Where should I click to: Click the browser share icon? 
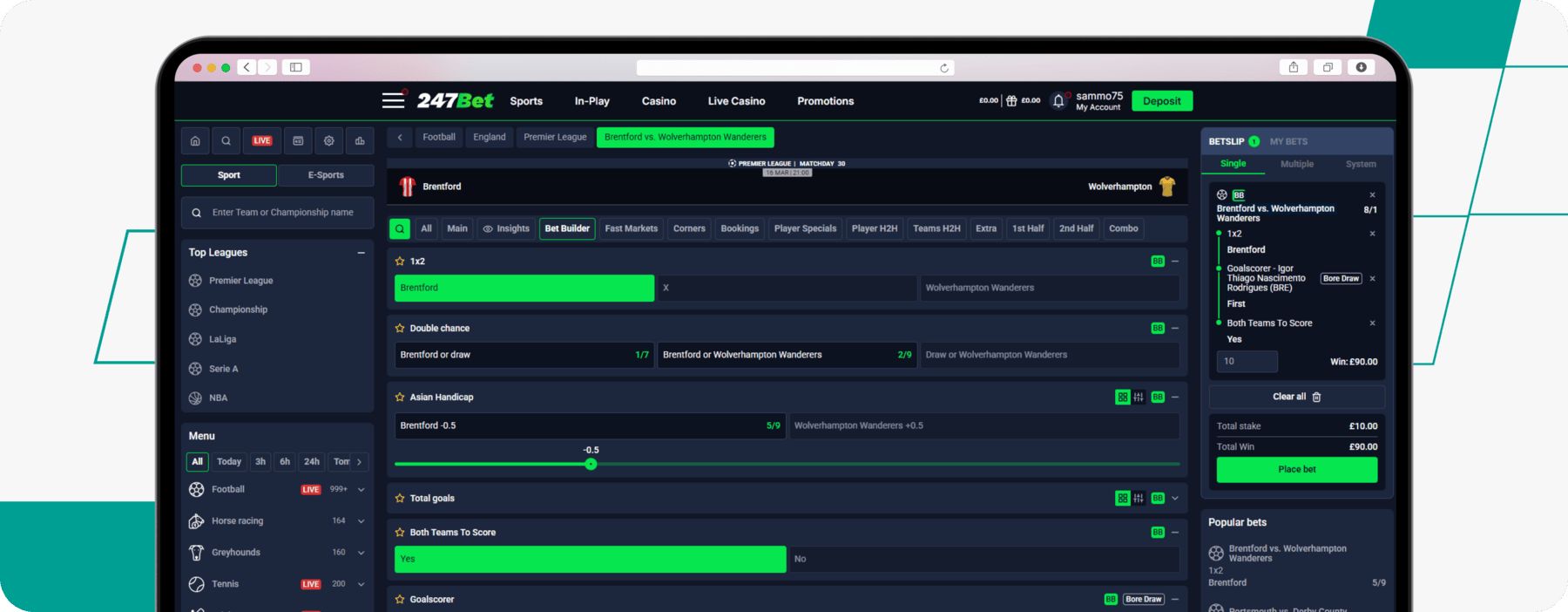tap(1294, 67)
